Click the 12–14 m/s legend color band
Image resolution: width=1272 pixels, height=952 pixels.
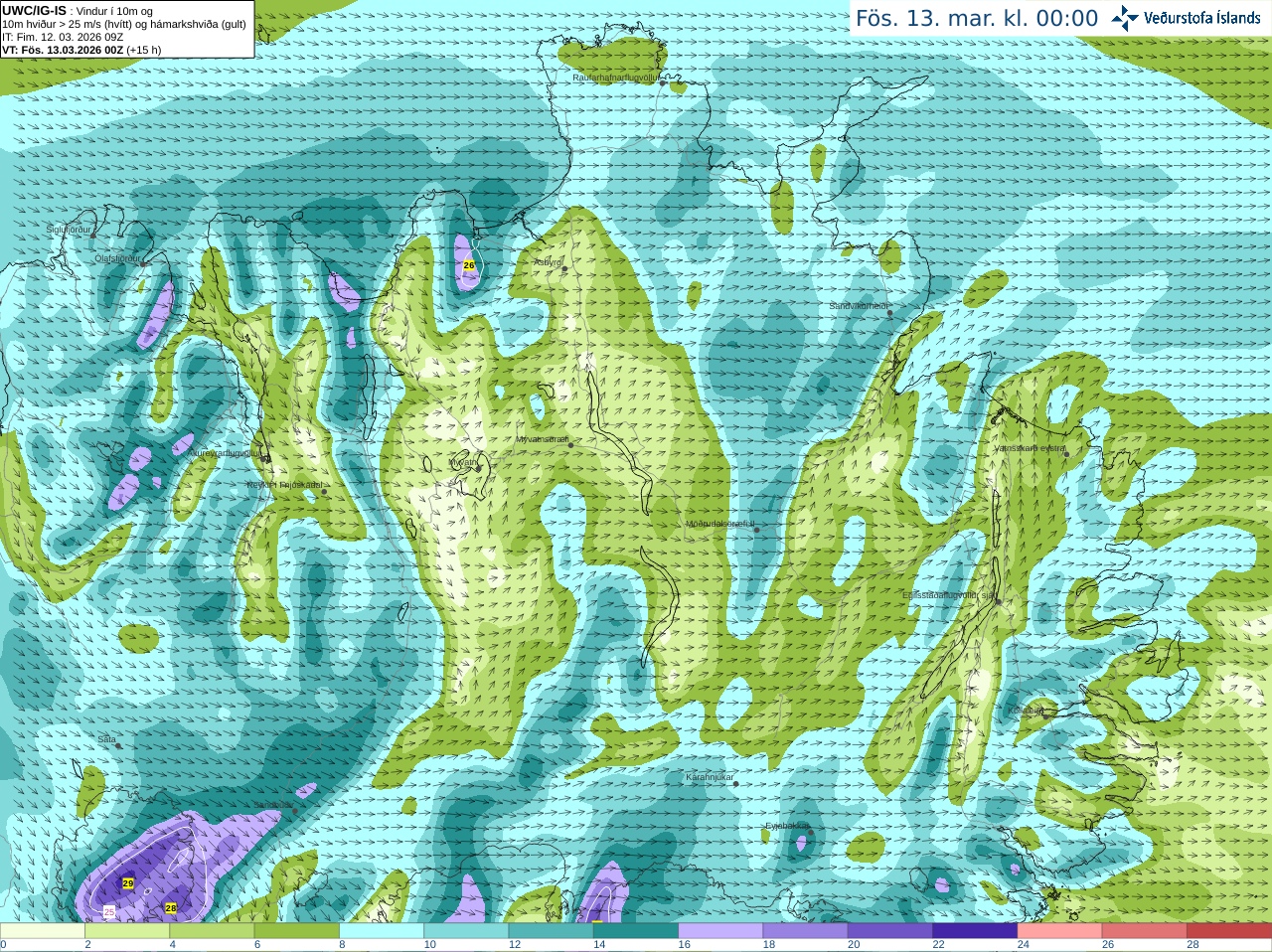click(551, 931)
